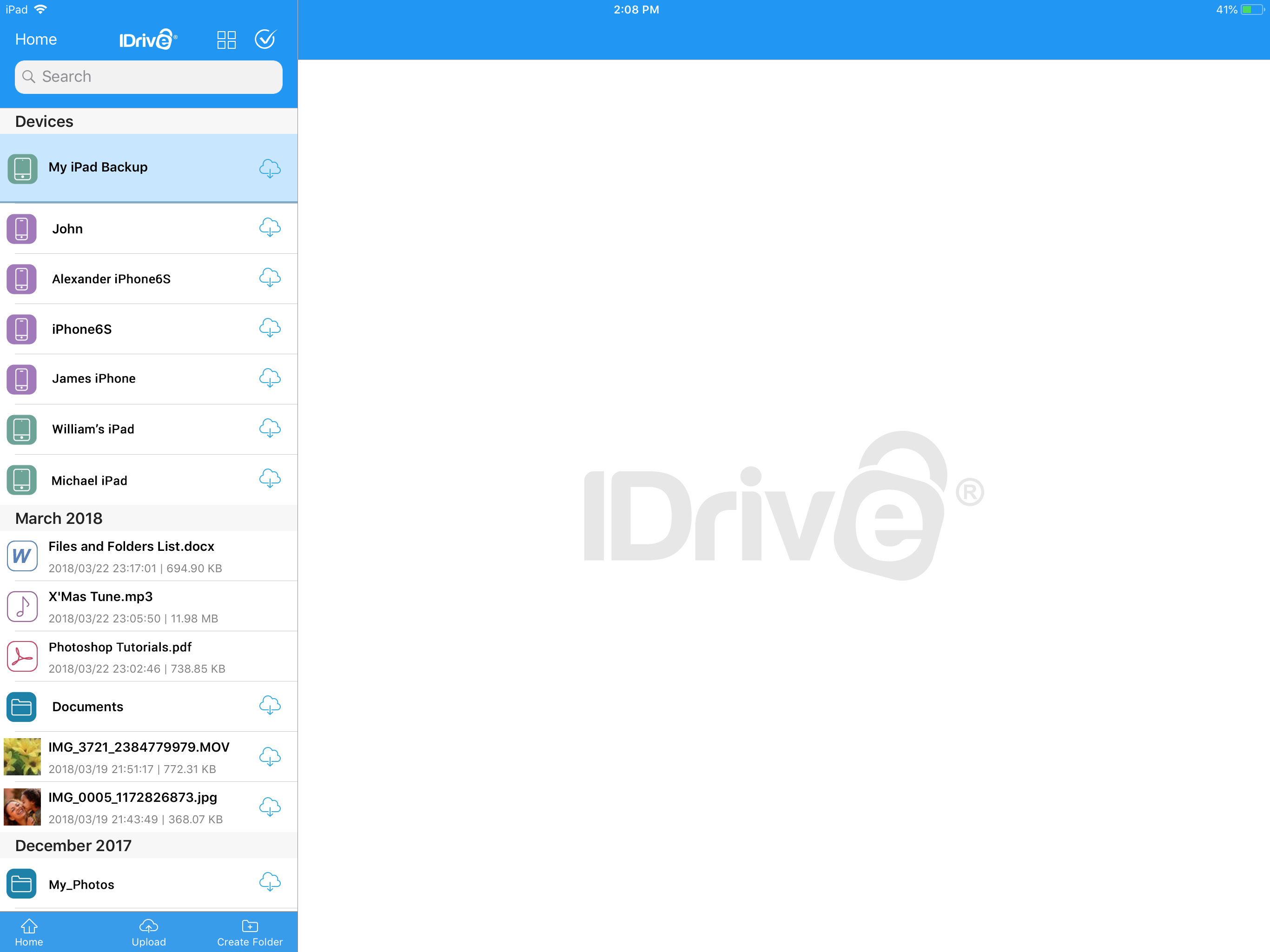Download IMG_0005 jpg via cloud icon
Viewport: 1270px width, 952px height.
coord(270,807)
